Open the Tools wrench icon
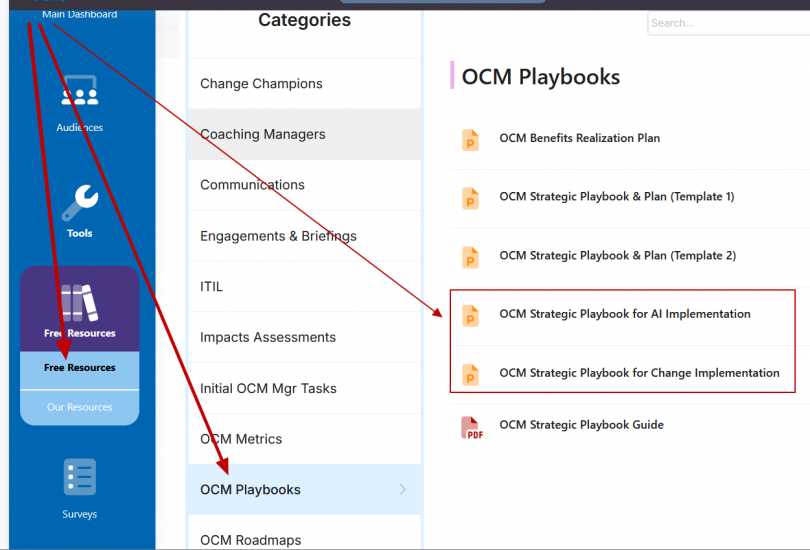The width and height of the screenshot is (810, 550). click(79, 202)
